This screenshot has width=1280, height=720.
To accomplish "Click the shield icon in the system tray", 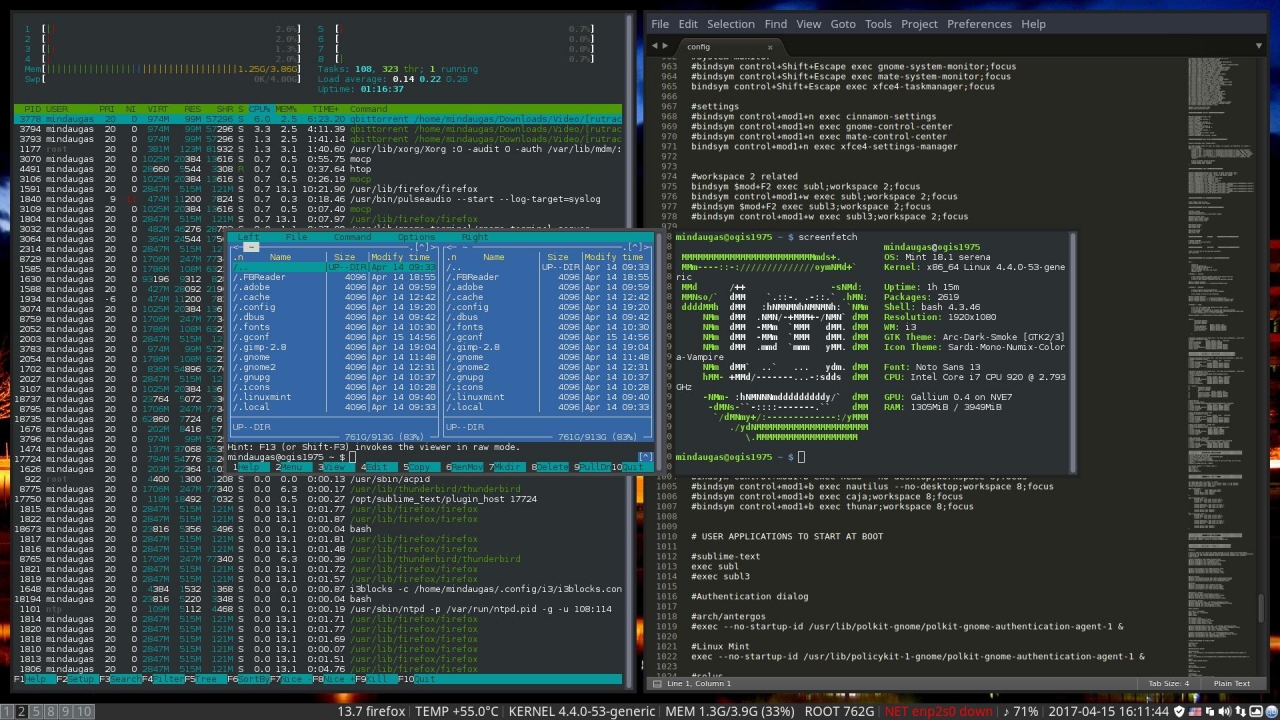I will [x=1181, y=712].
